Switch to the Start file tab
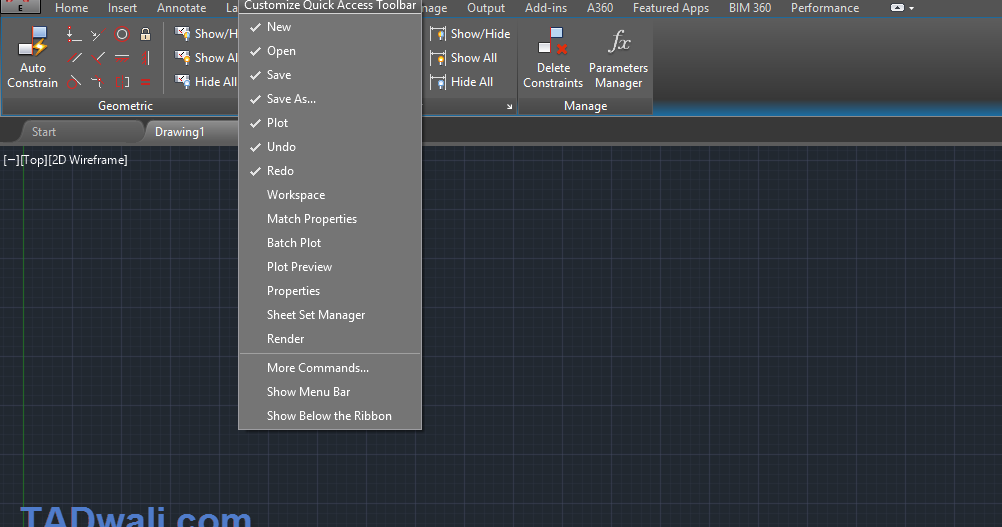1002x527 pixels. [x=44, y=132]
